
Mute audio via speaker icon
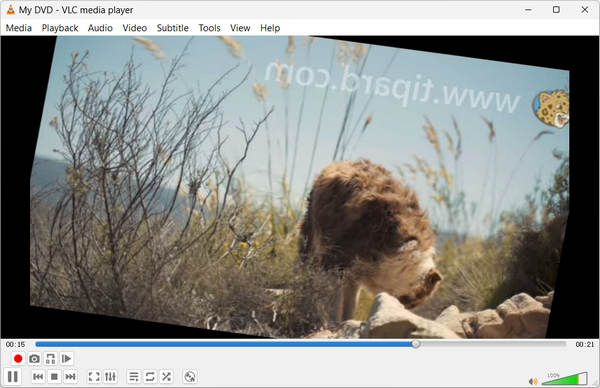click(533, 381)
